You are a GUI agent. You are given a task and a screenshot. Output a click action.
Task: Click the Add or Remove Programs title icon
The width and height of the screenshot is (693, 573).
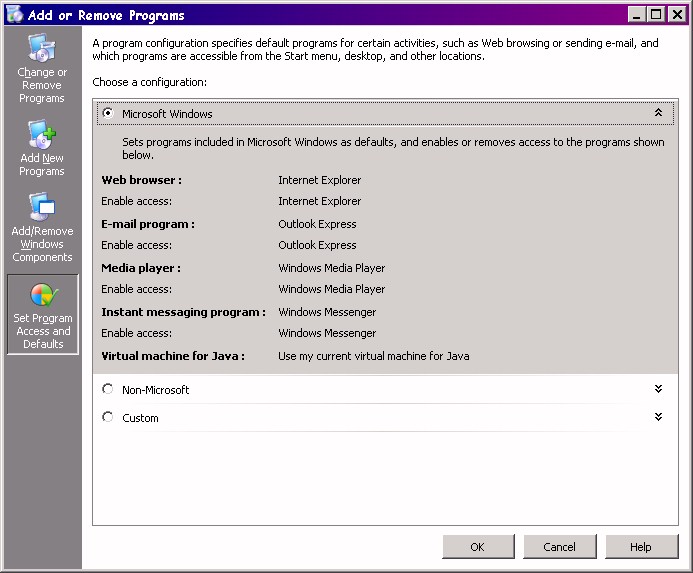[x=15, y=15]
